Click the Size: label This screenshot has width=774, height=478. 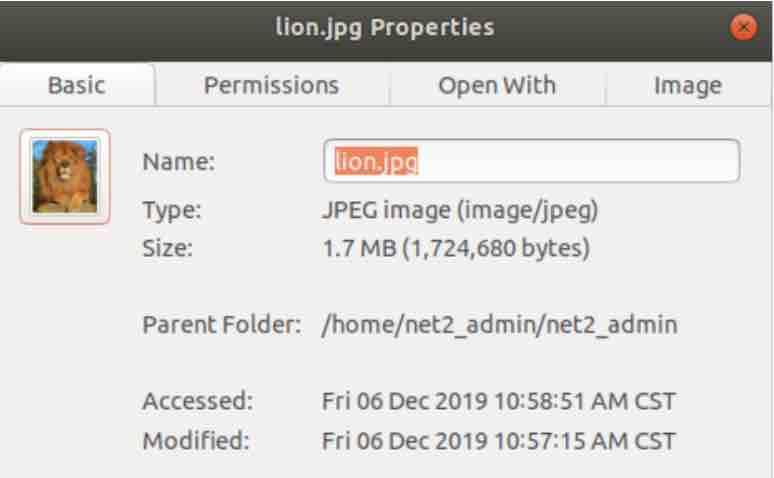pyautogui.click(x=167, y=248)
